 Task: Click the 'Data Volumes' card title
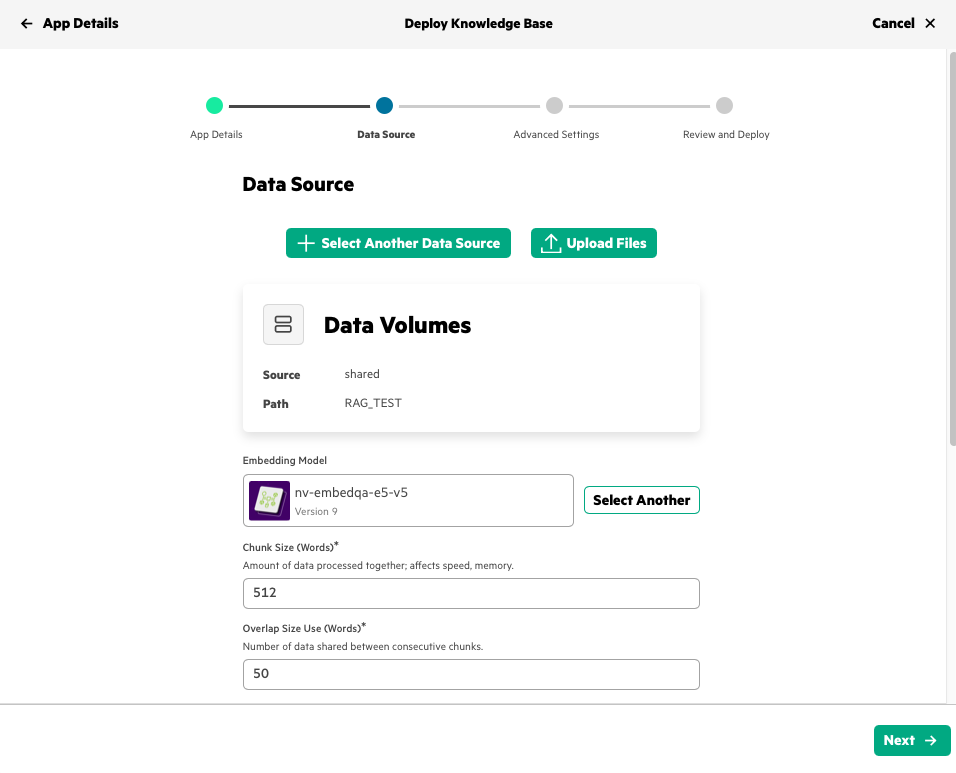click(397, 326)
